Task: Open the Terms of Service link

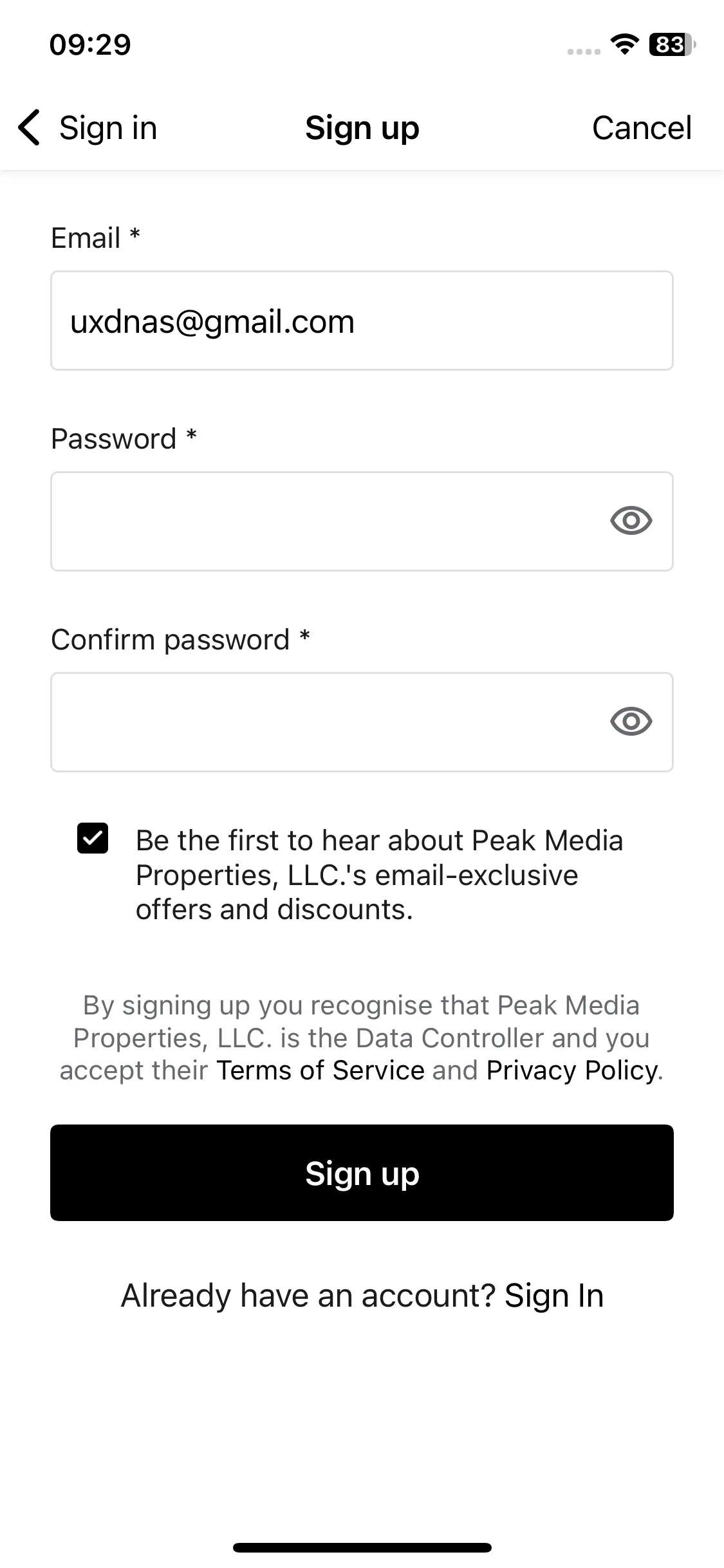Action: pos(320,1070)
